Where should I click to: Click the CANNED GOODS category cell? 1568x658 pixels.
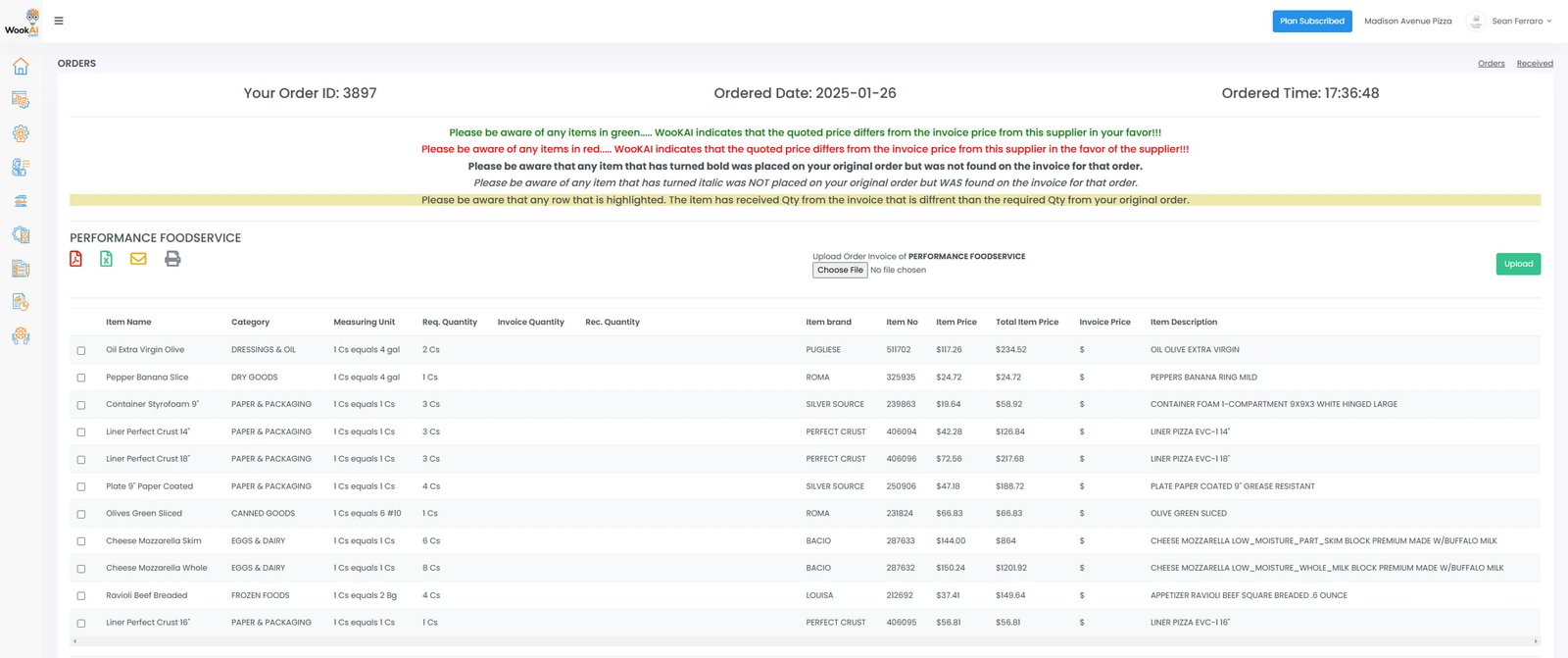click(x=263, y=514)
